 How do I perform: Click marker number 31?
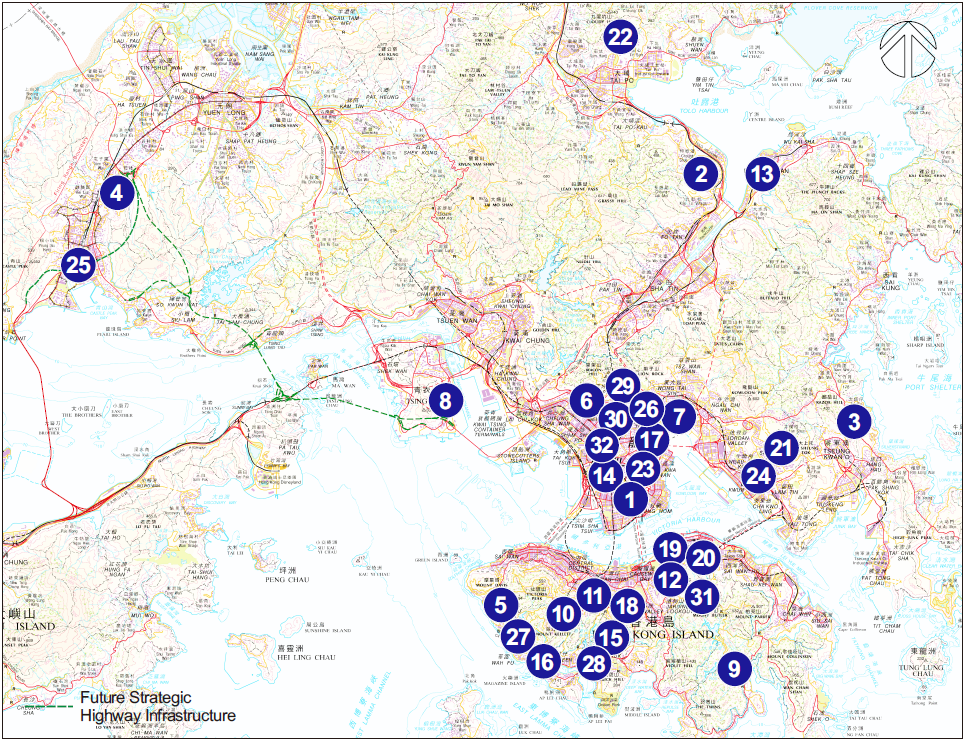[702, 596]
